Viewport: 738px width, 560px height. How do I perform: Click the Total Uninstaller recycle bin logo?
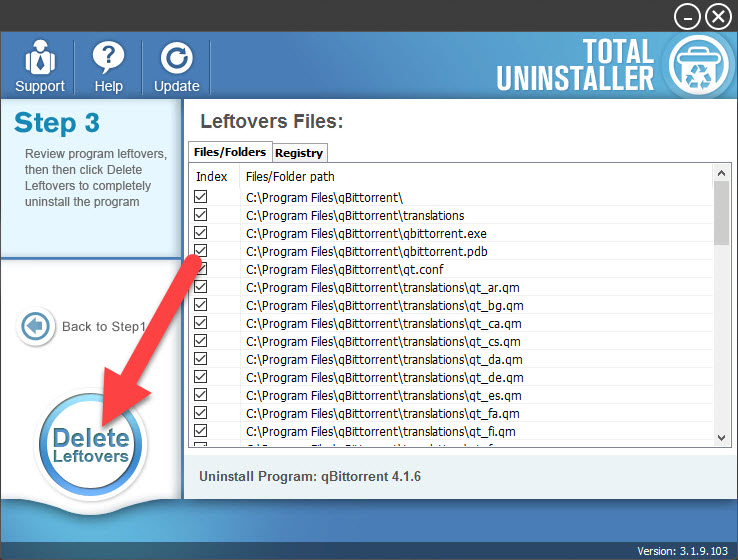pyautogui.click(x=699, y=65)
